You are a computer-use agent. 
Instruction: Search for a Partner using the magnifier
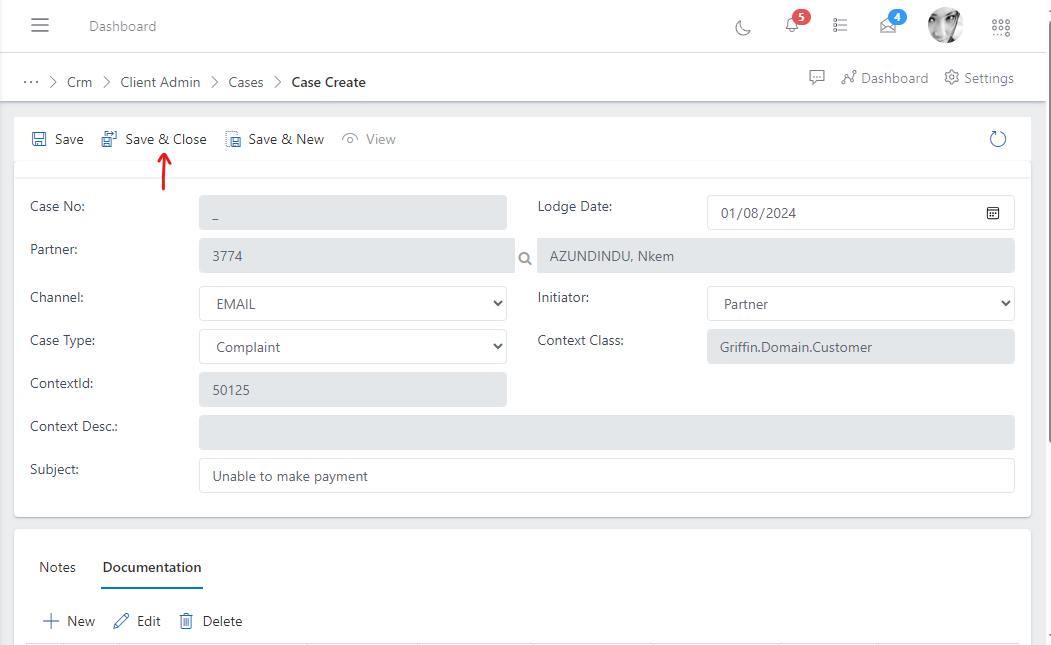(525, 258)
